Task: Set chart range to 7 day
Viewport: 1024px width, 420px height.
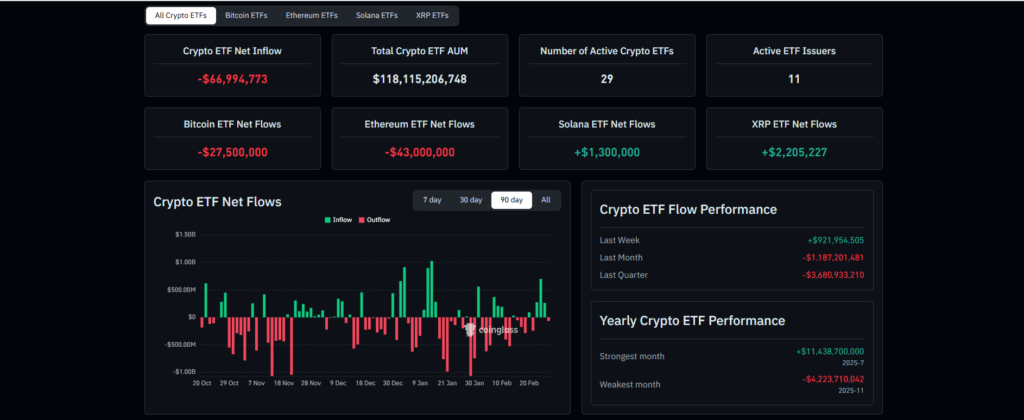Action: coord(432,200)
